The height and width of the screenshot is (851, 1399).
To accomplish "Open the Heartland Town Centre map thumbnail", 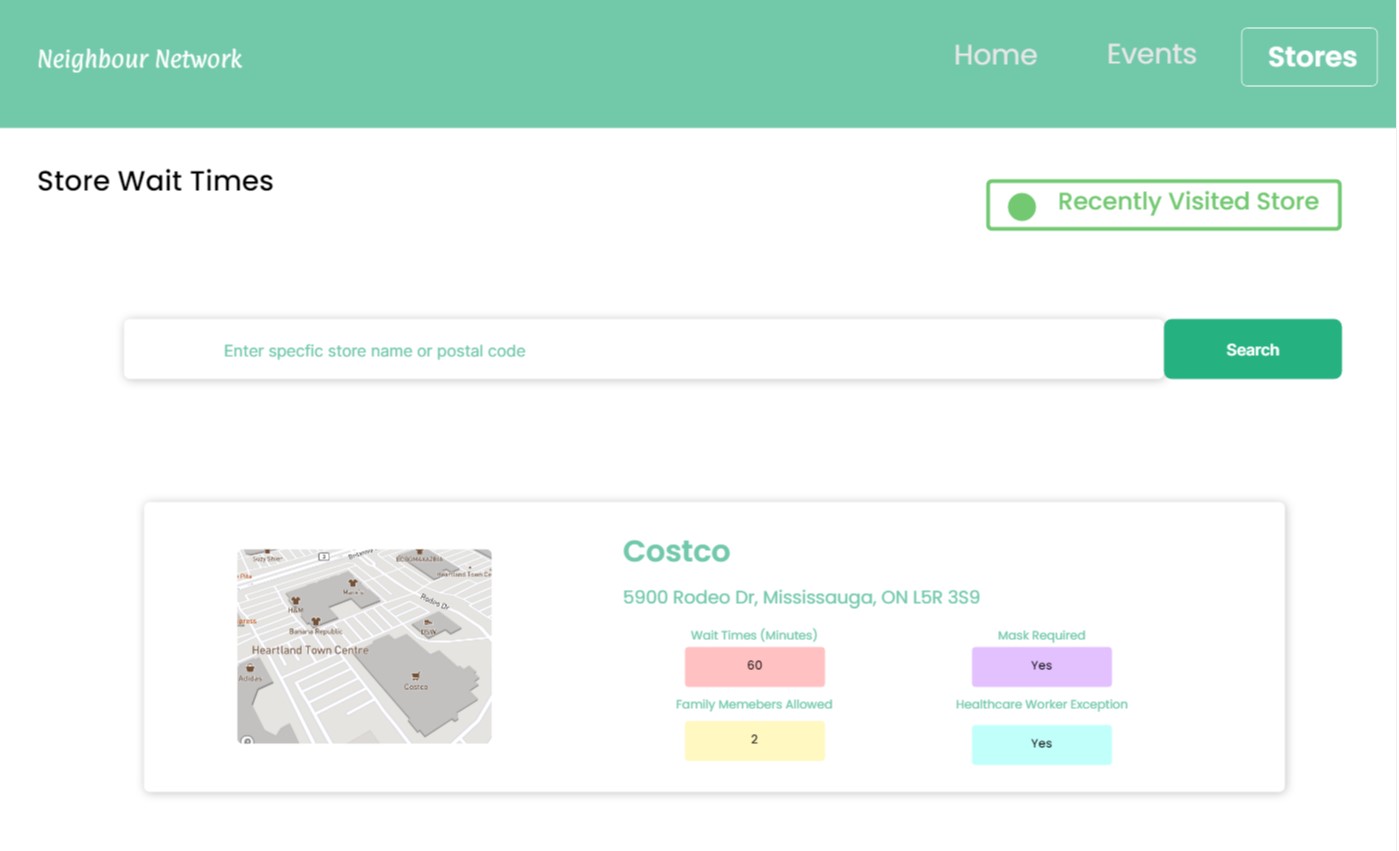I will [364, 646].
